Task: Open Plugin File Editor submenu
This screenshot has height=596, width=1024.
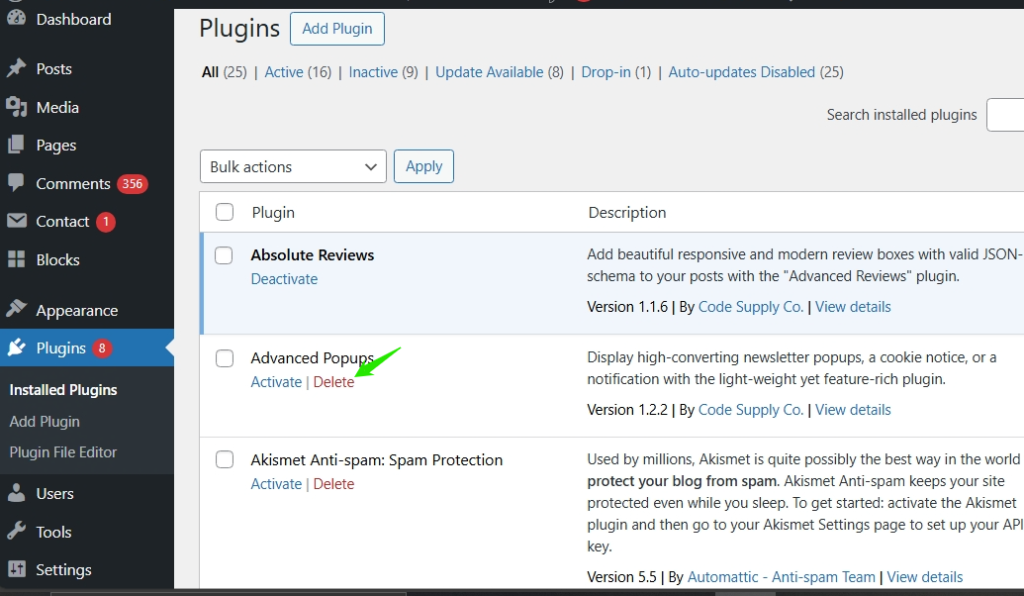Action: pos(63,452)
